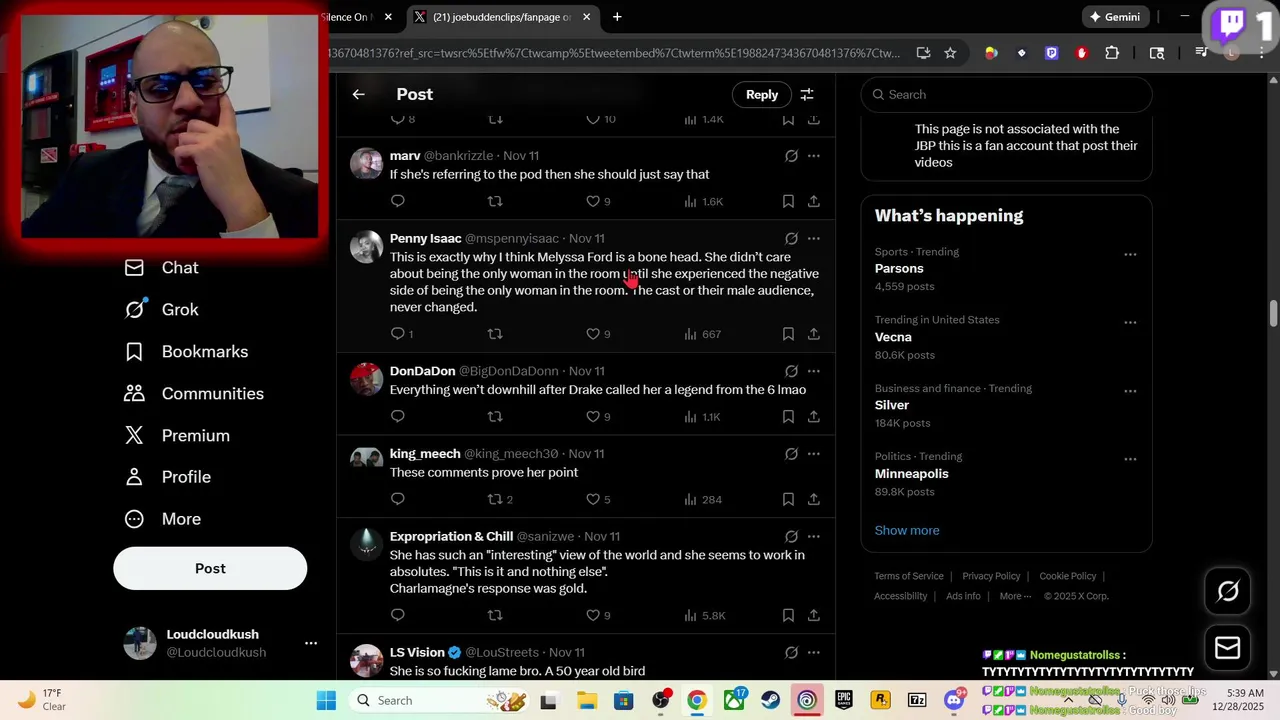Bookmark king_meech's comment
This screenshot has height=720, width=1280.
[788, 499]
